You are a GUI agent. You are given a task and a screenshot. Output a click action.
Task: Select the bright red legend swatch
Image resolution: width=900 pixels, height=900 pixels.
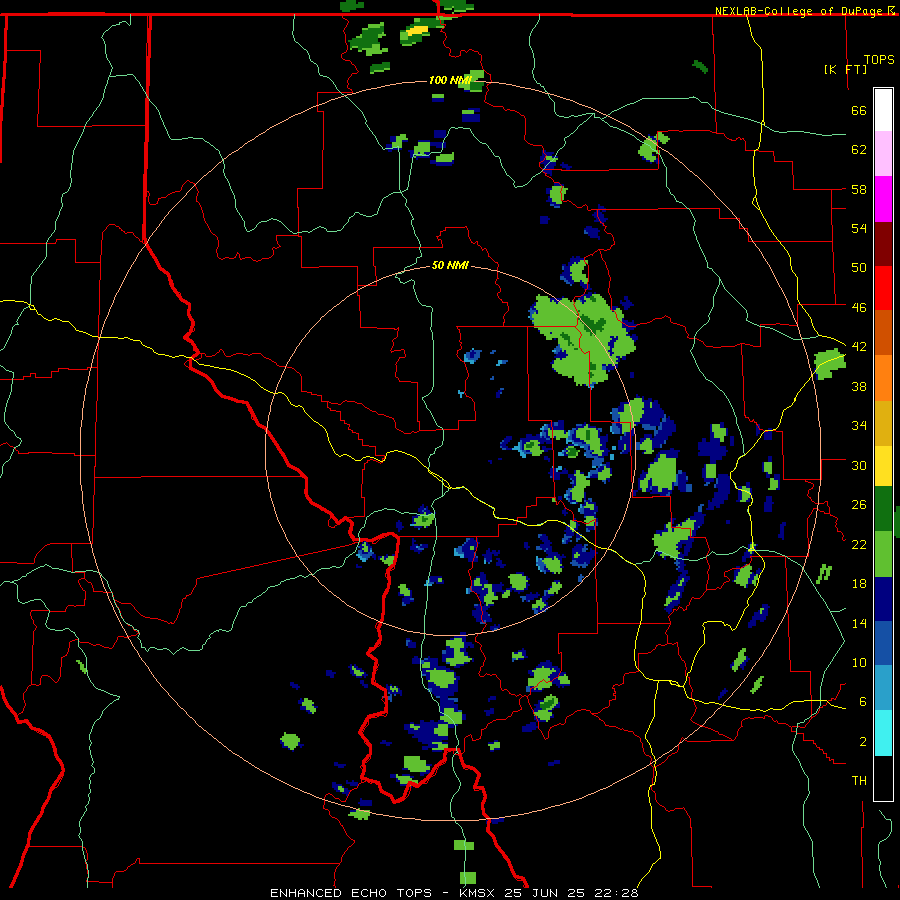coord(883,288)
